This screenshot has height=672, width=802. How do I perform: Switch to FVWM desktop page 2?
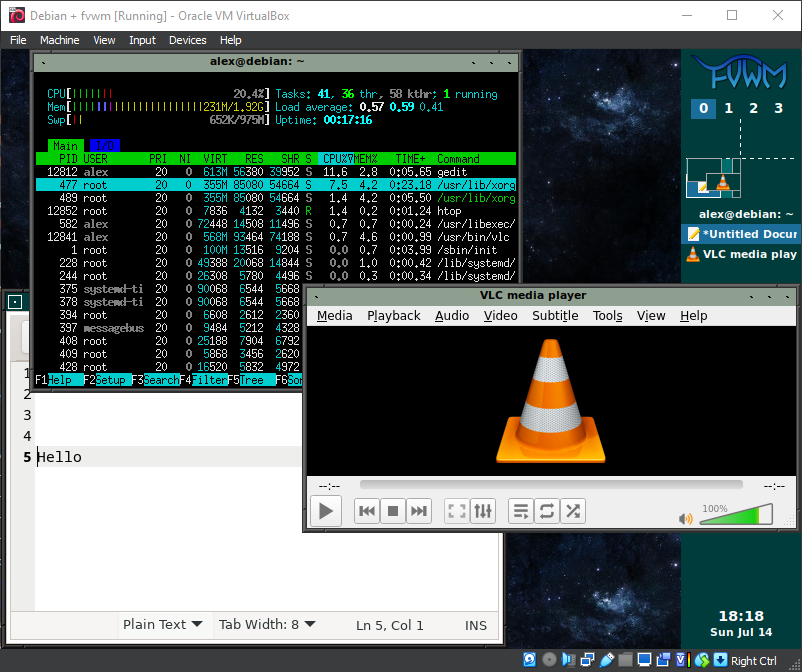[x=753, y=108]
